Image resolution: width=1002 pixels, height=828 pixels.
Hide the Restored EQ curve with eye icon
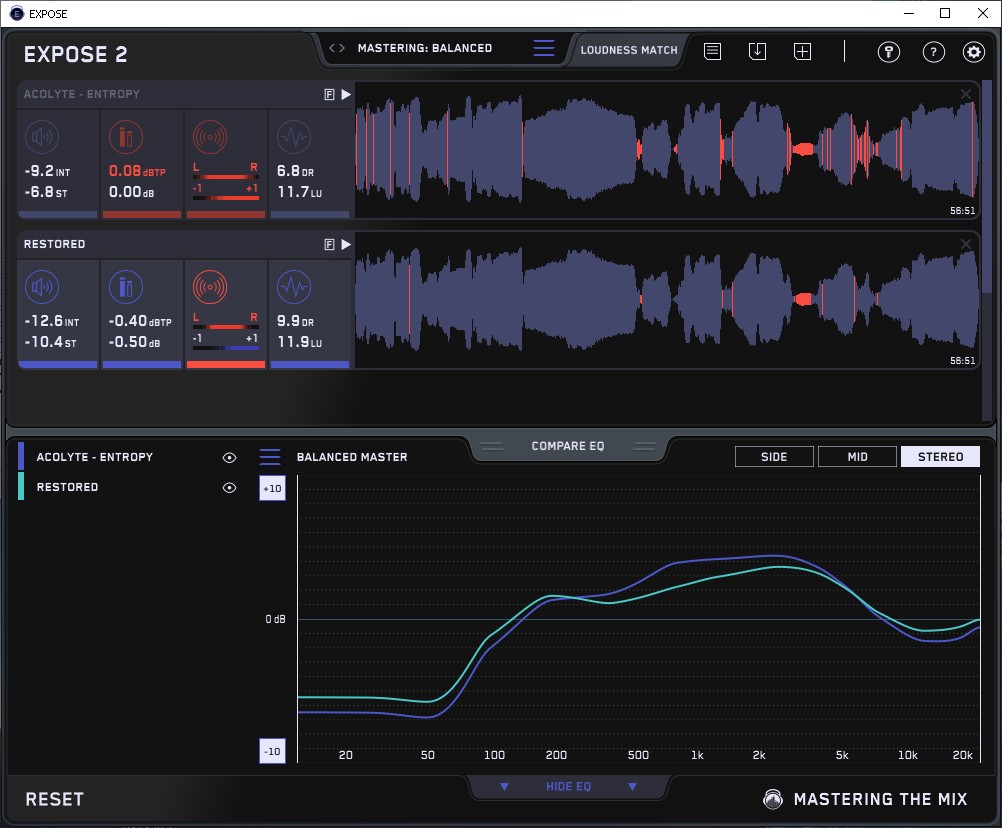coord(229,488)
